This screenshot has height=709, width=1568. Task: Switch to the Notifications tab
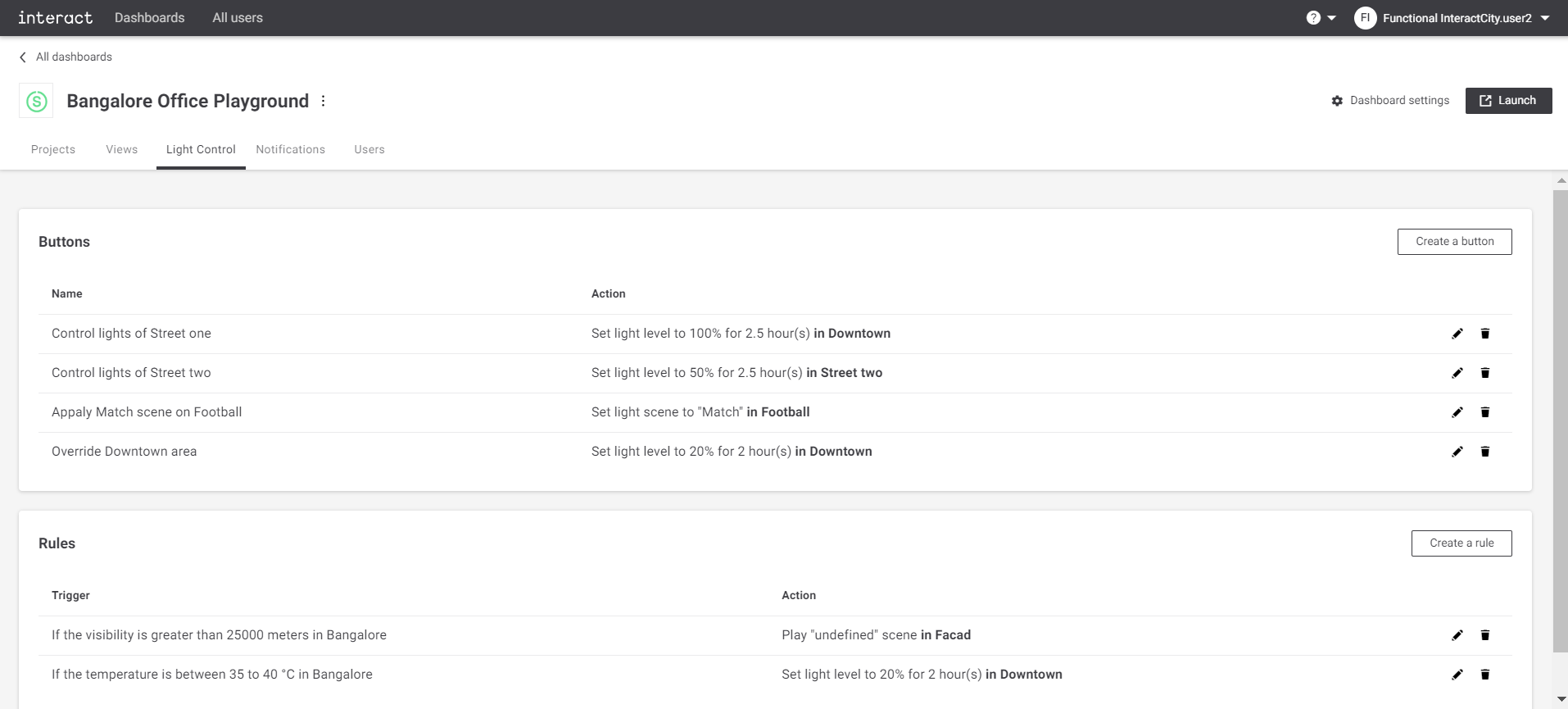click(x=290, y=149)
